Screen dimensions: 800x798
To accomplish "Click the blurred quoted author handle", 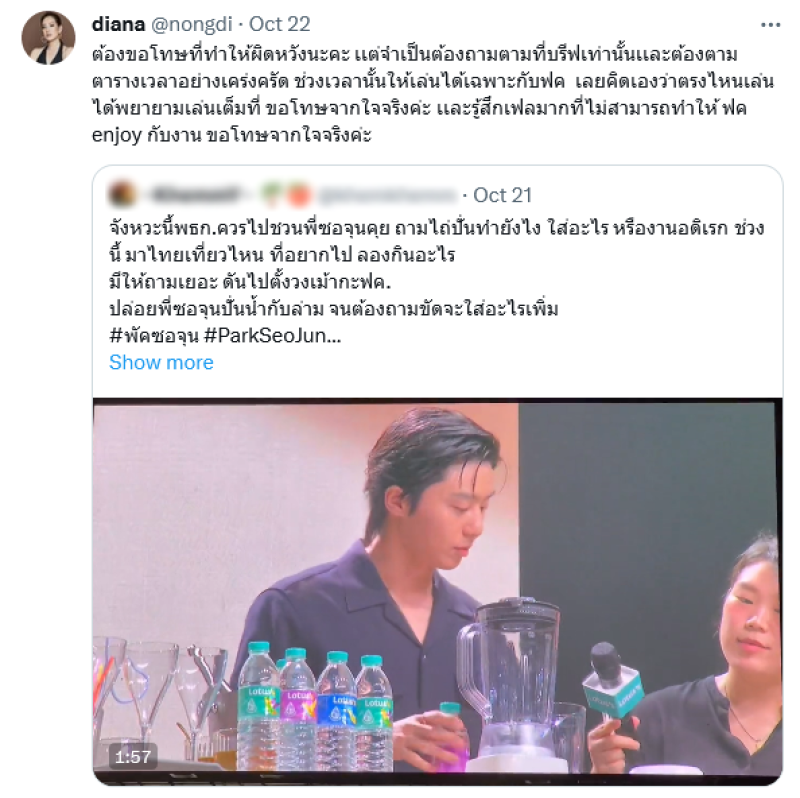I will (388, 195).
